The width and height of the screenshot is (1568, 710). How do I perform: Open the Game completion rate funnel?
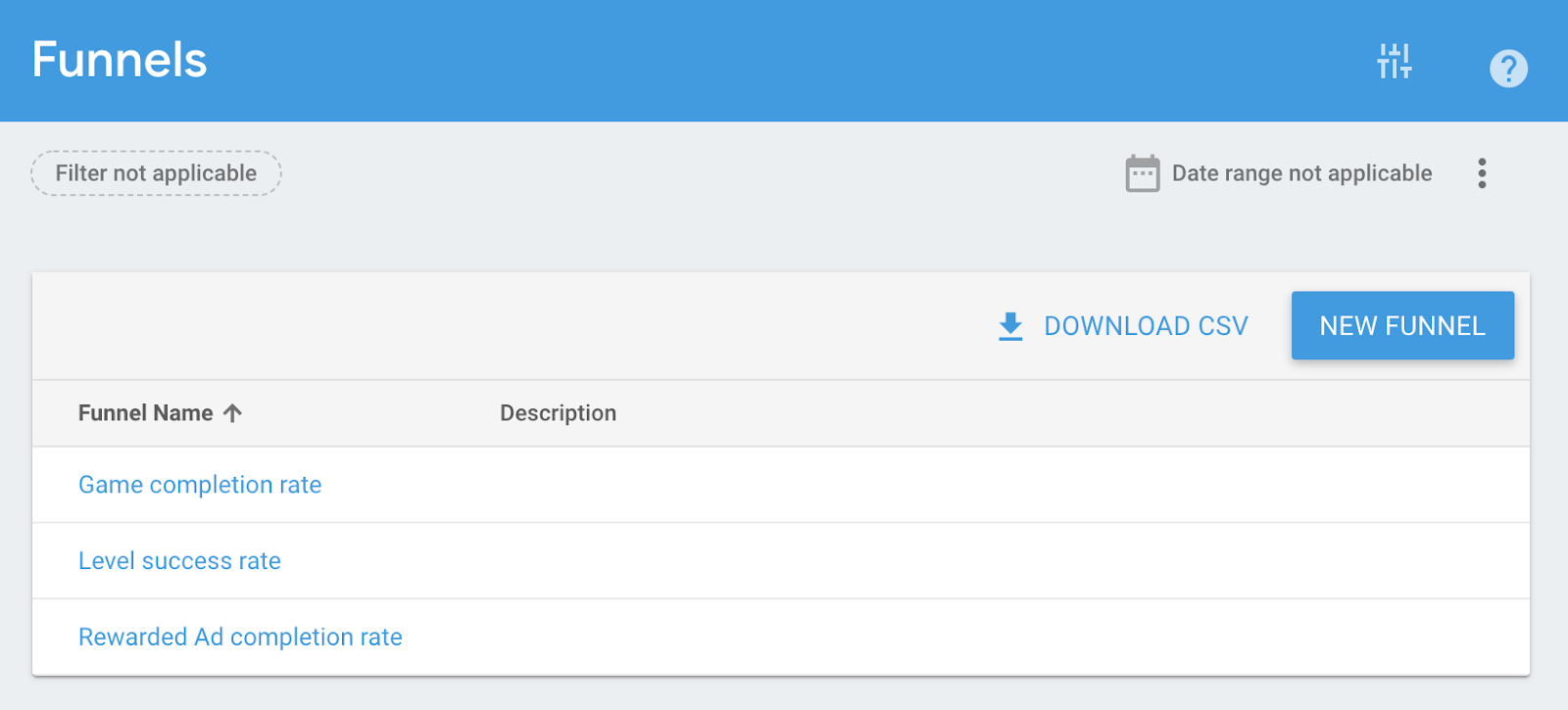[x=200, y=485]
